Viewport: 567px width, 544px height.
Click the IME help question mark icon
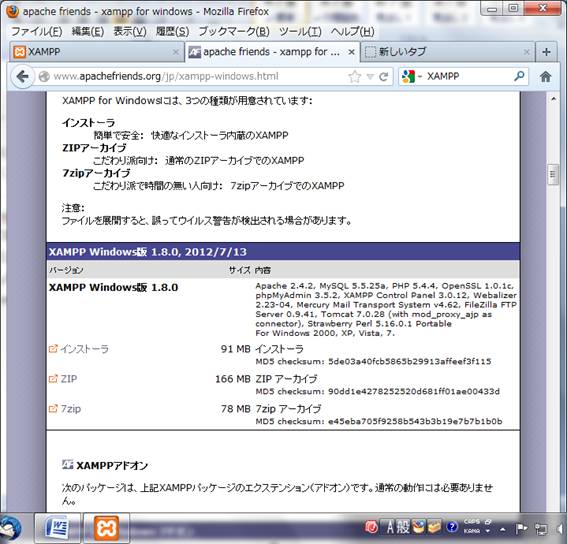click(452, 527)
